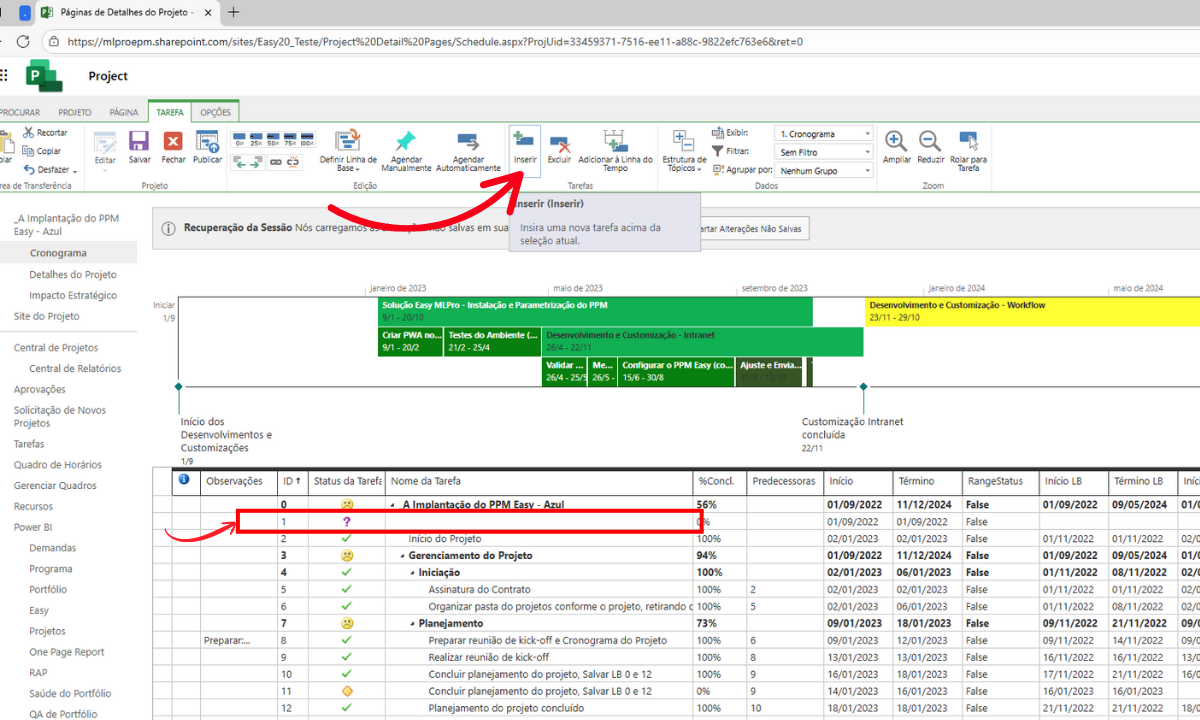Select the TAREFA ribbon tab
The height and width of the screenshot is (720, 1200).
[x=170, y=113]
